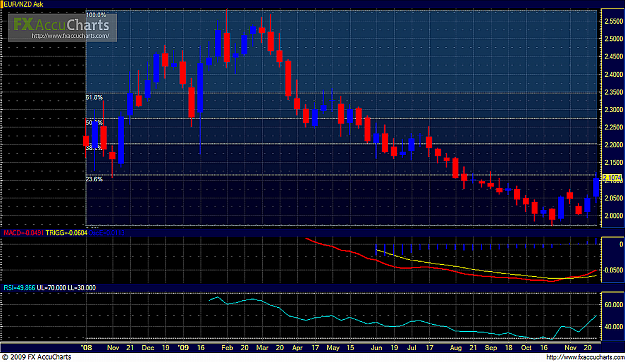Click the '08 year label on time axis
The height and width of the screenshot is (362, 625).
(x=86, y=348)
